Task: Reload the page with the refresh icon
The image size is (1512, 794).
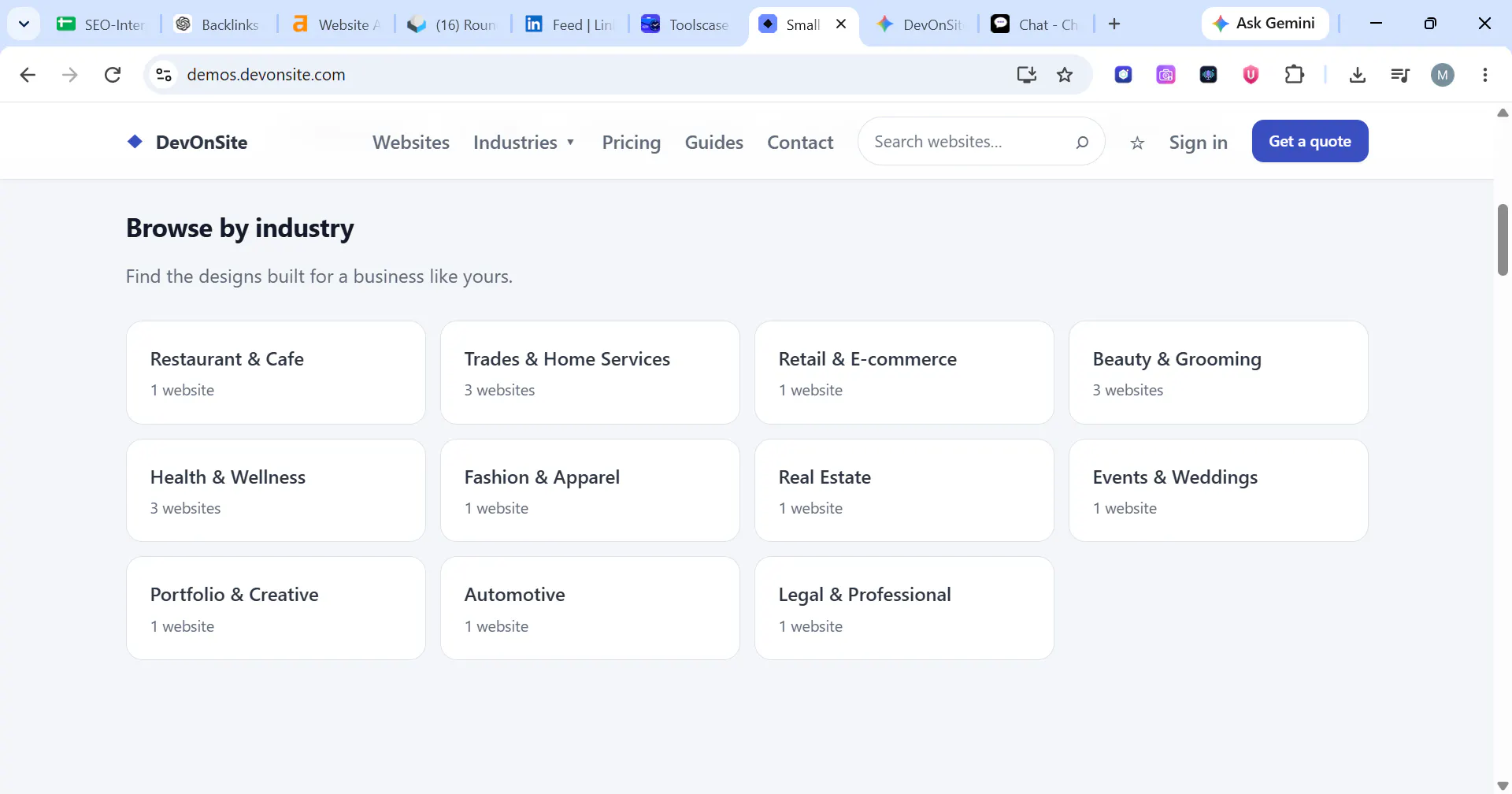Action: point(113,75)
